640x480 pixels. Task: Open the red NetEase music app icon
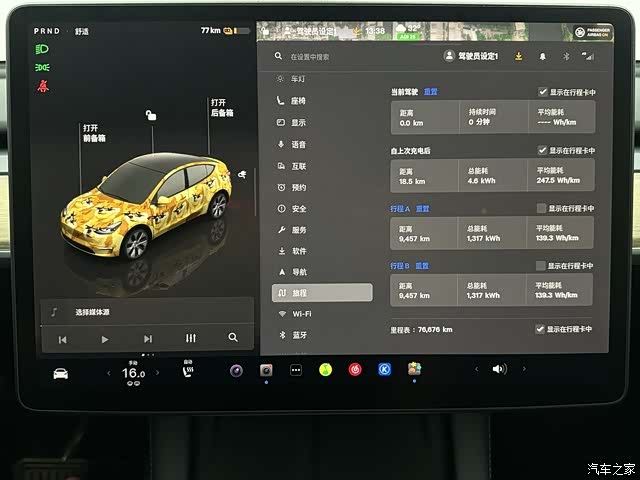click(x=355, y=370)
